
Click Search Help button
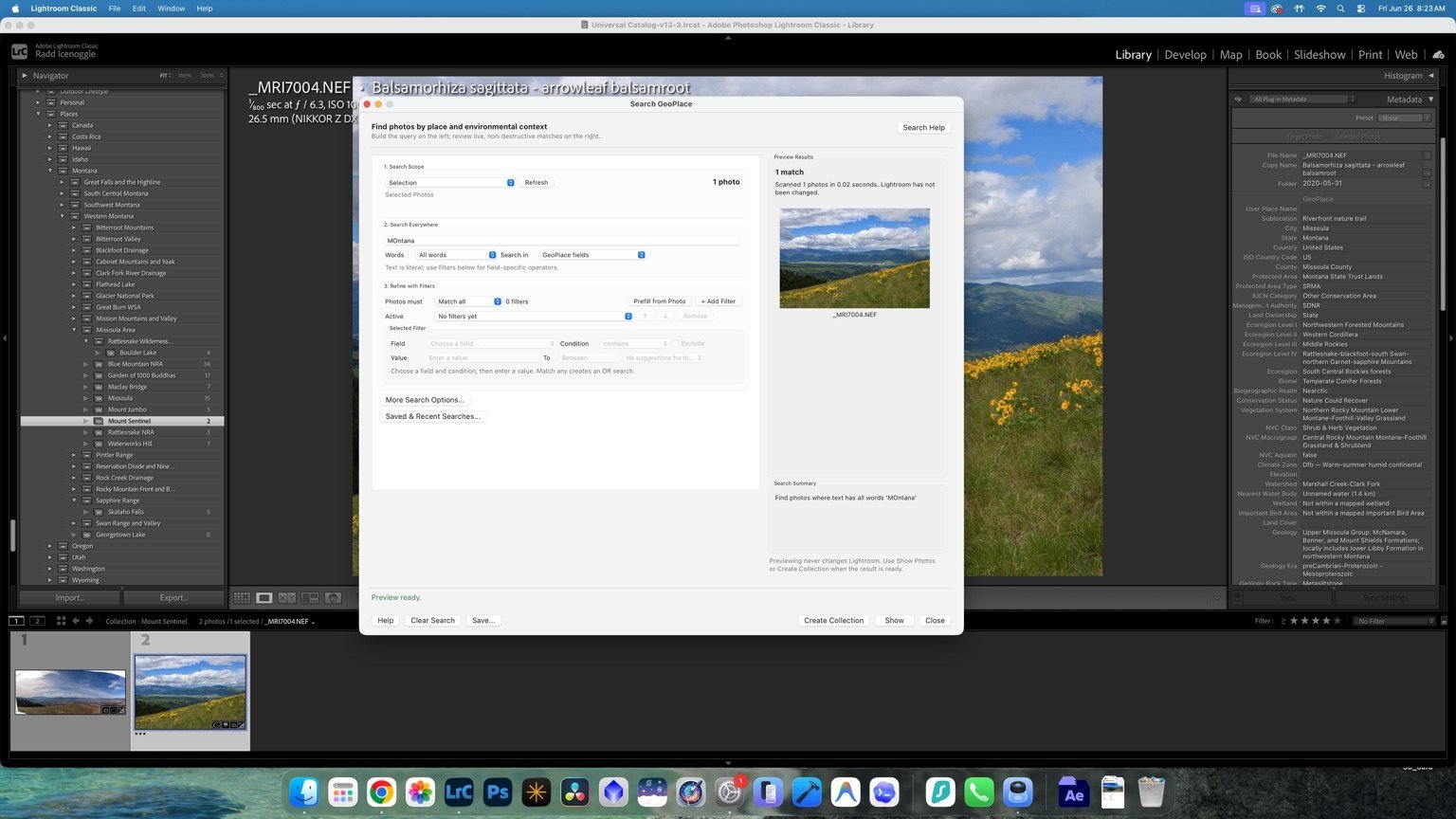coord(924,128)
